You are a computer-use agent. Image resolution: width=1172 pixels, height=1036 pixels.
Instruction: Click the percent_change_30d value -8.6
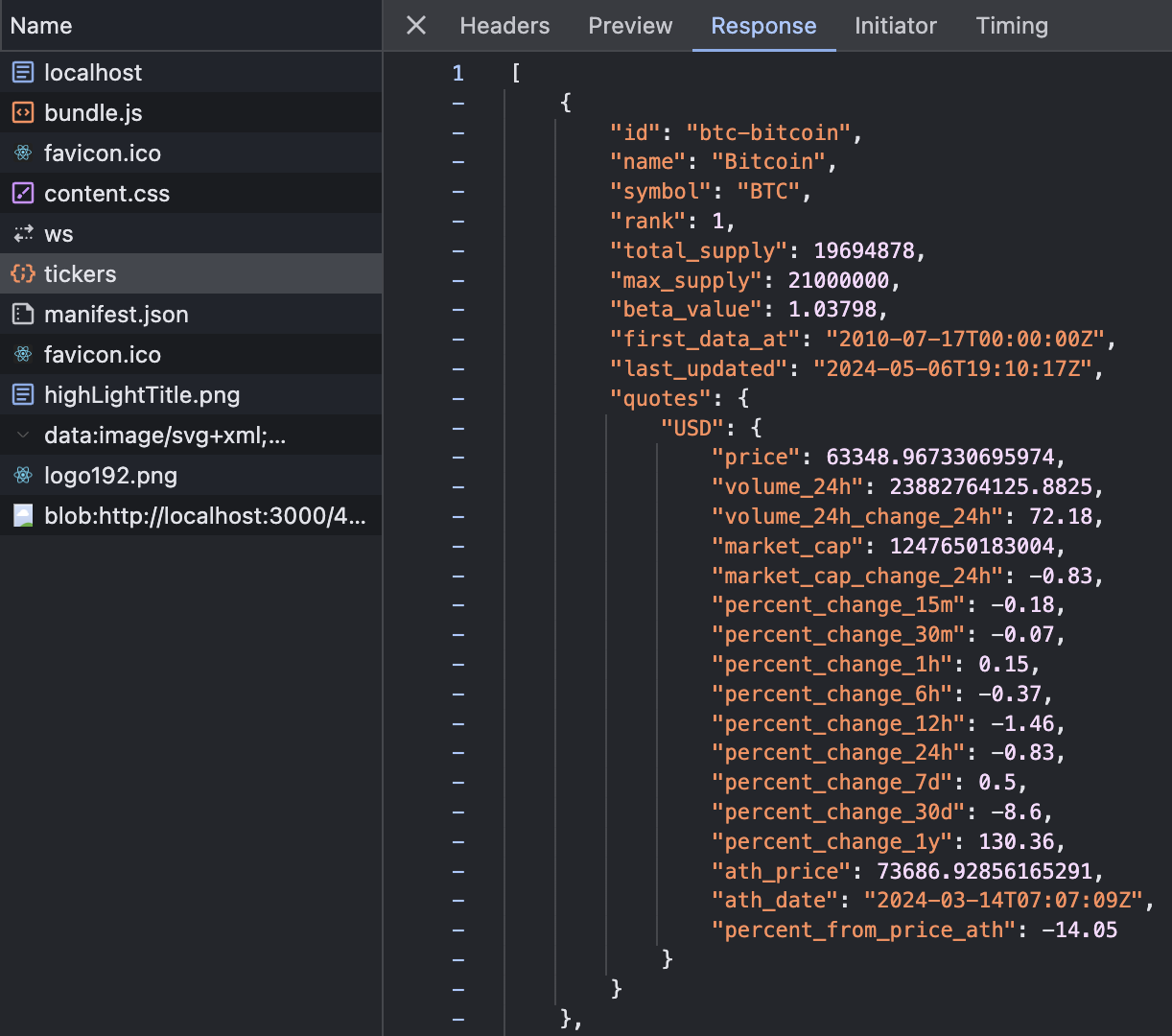tap(1017, 812)
